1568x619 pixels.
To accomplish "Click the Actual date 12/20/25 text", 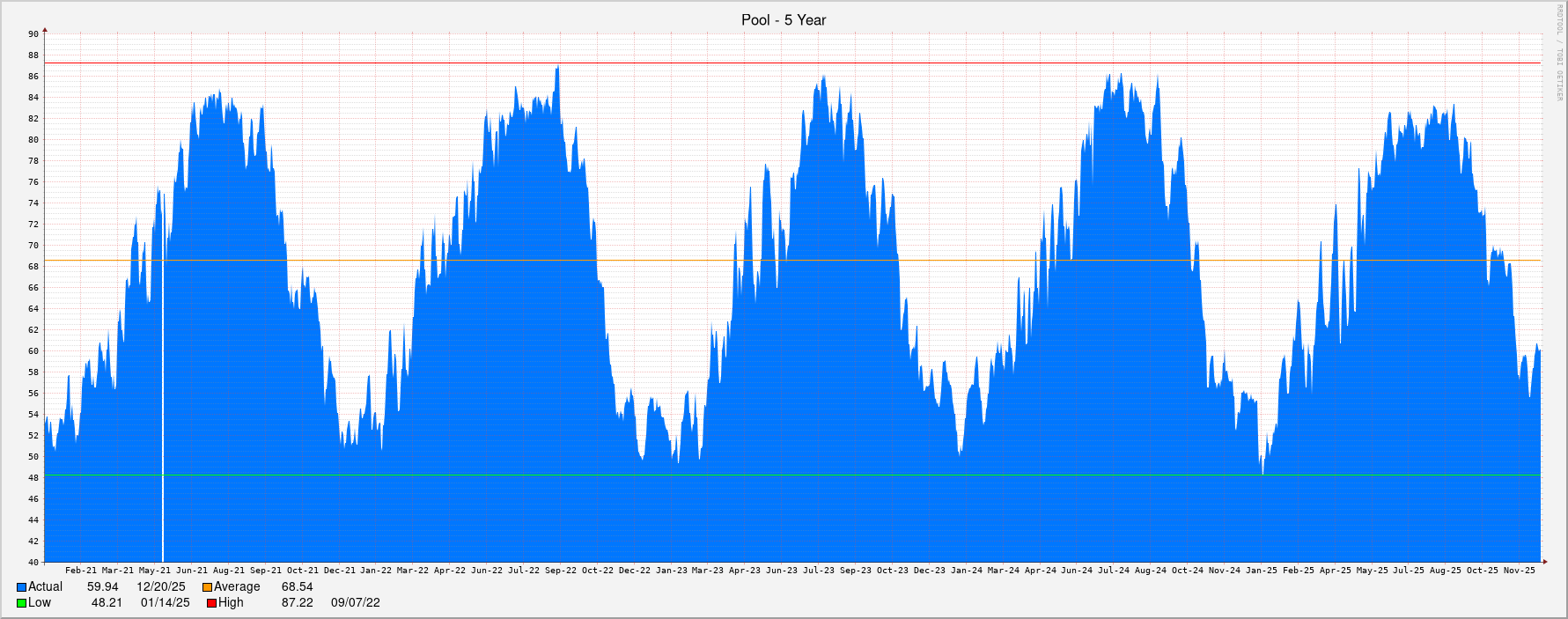I will [x=160, y=587].
